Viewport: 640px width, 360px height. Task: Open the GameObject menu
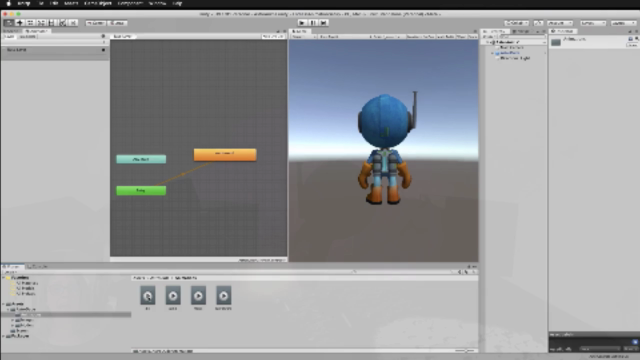point(98,3)
